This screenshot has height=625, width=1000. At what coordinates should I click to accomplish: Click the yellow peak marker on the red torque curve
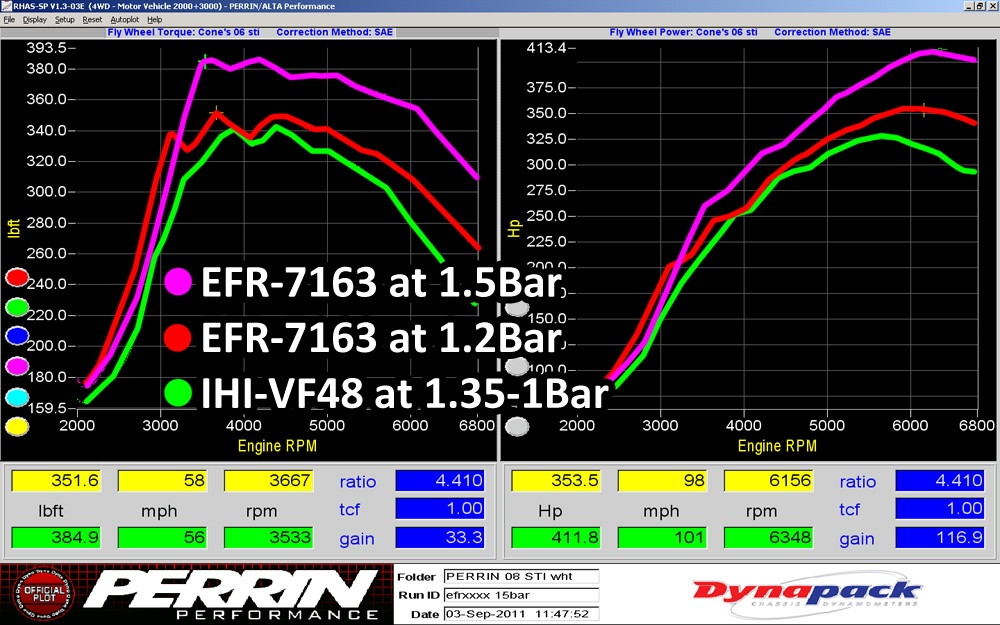coord(217,113)
